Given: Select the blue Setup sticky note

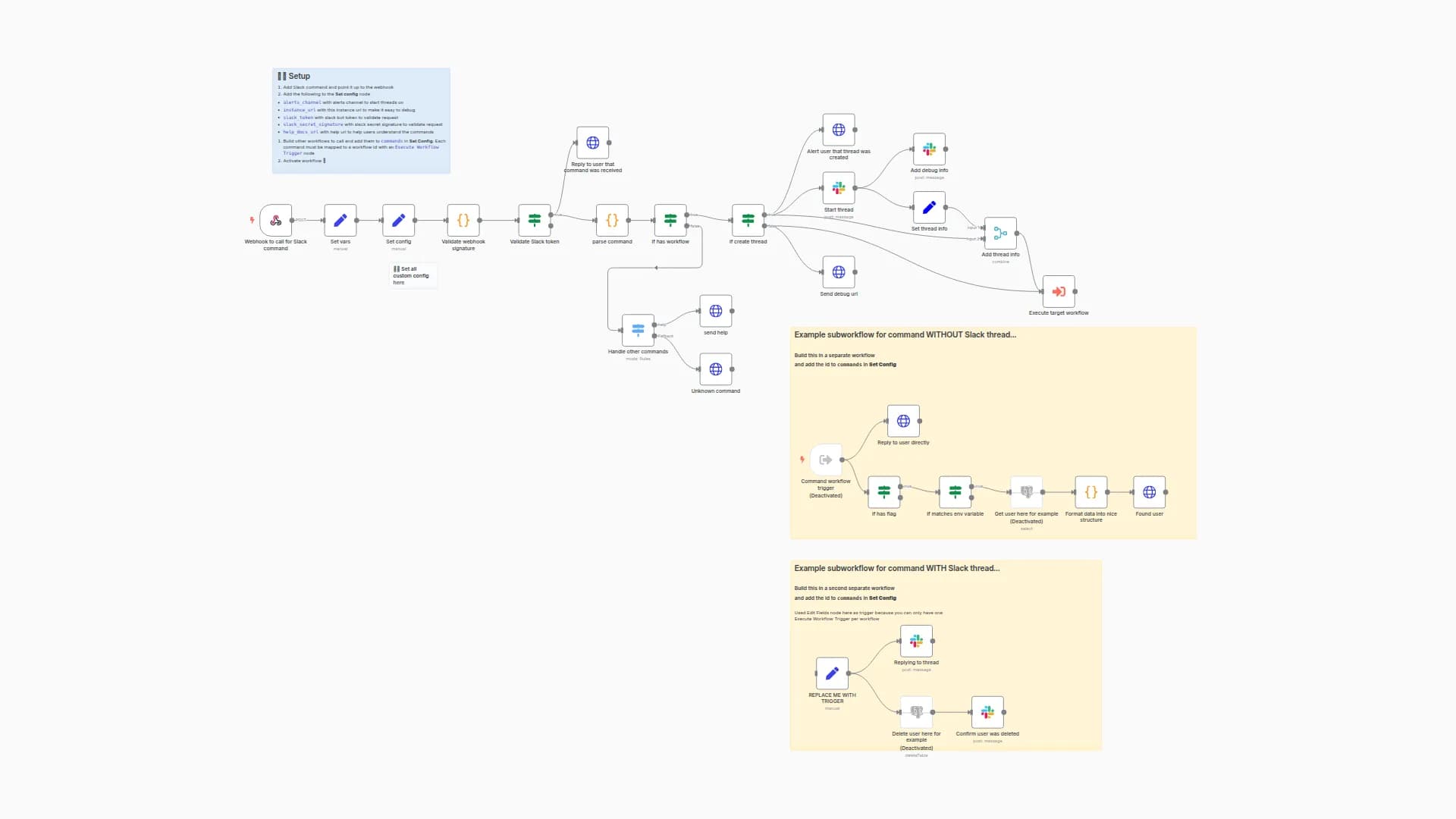Looking at the screenshot, I should (361, 121).
